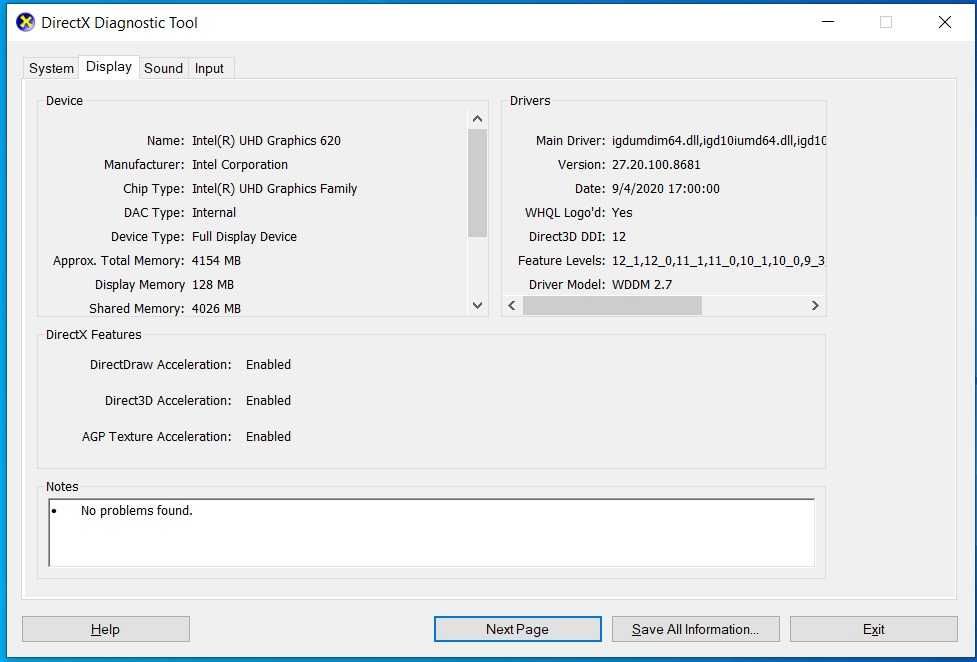
Task: Click Drivers panel scroll right arrow
Action: (x=815, y=305)
